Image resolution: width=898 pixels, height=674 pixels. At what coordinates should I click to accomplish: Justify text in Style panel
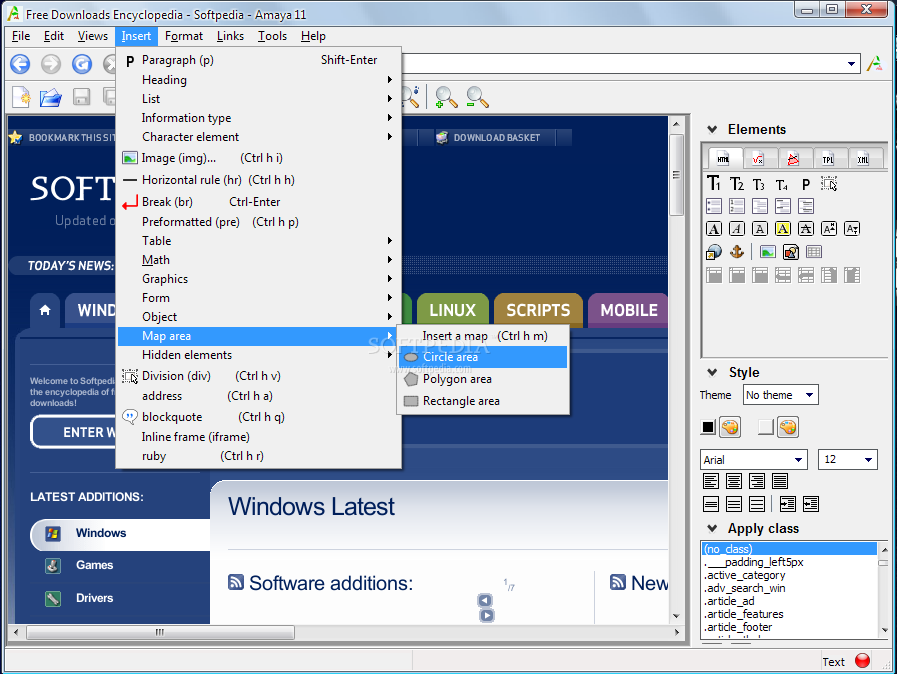(x=779, y=481)
